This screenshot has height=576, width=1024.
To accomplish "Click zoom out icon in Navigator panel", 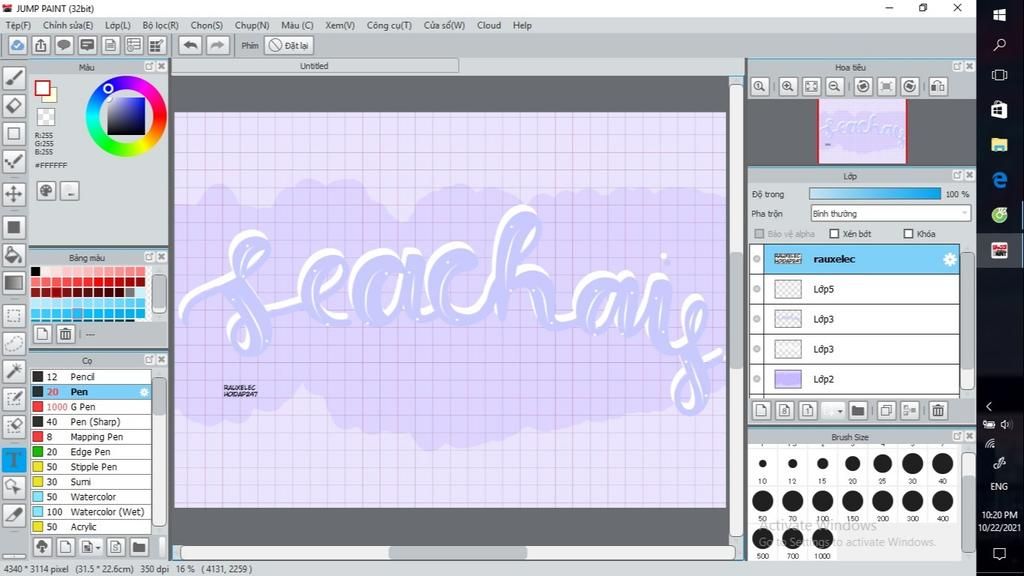I will click(x=834, y=86).
